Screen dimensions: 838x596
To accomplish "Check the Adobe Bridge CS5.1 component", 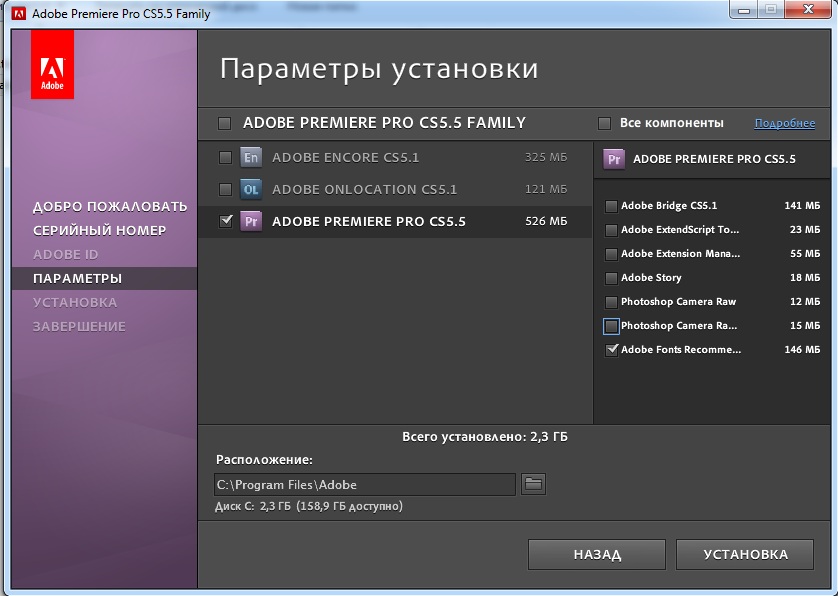I will tap(611, 206).
